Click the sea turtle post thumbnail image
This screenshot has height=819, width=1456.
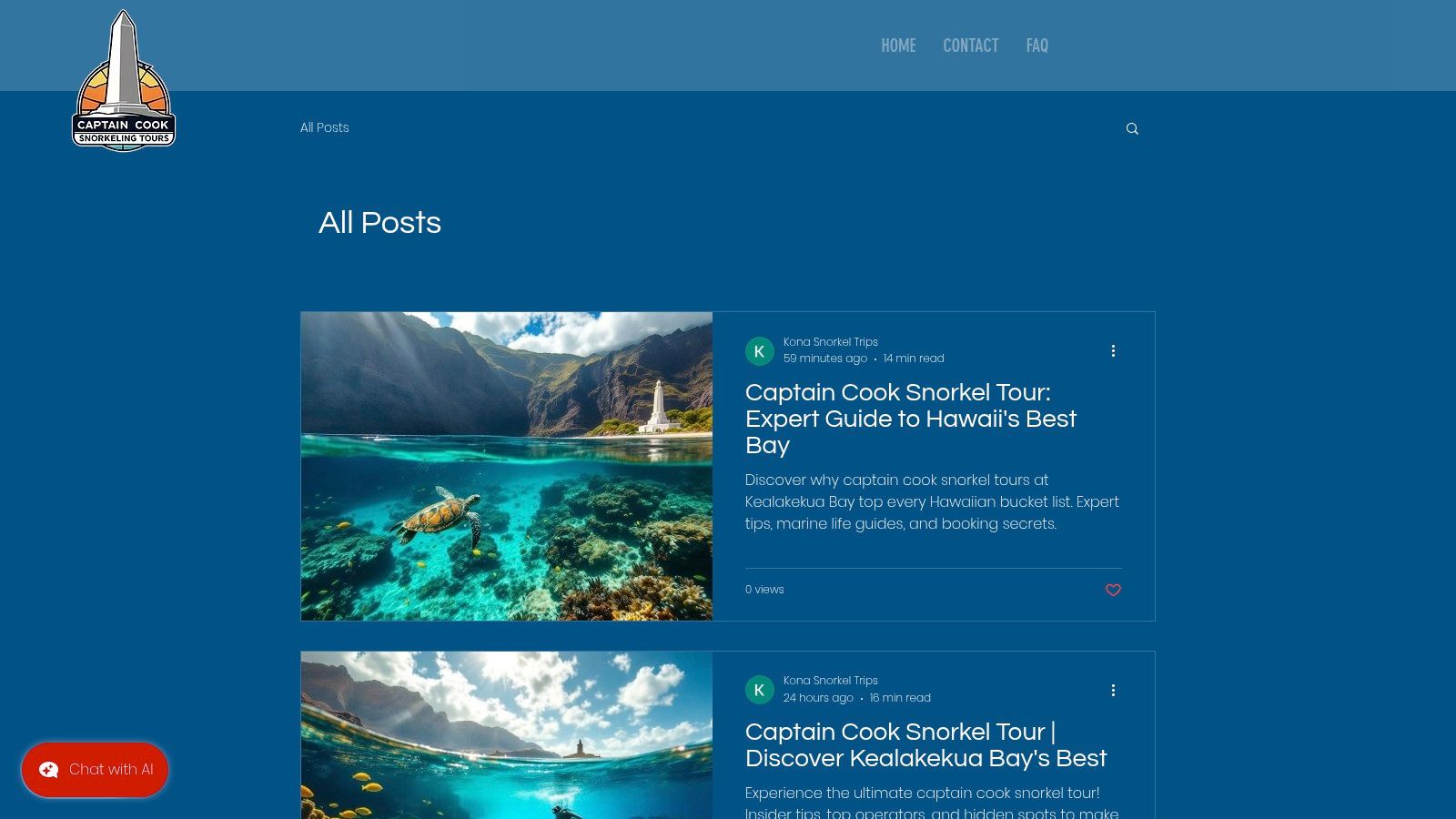tap(507, 466)
